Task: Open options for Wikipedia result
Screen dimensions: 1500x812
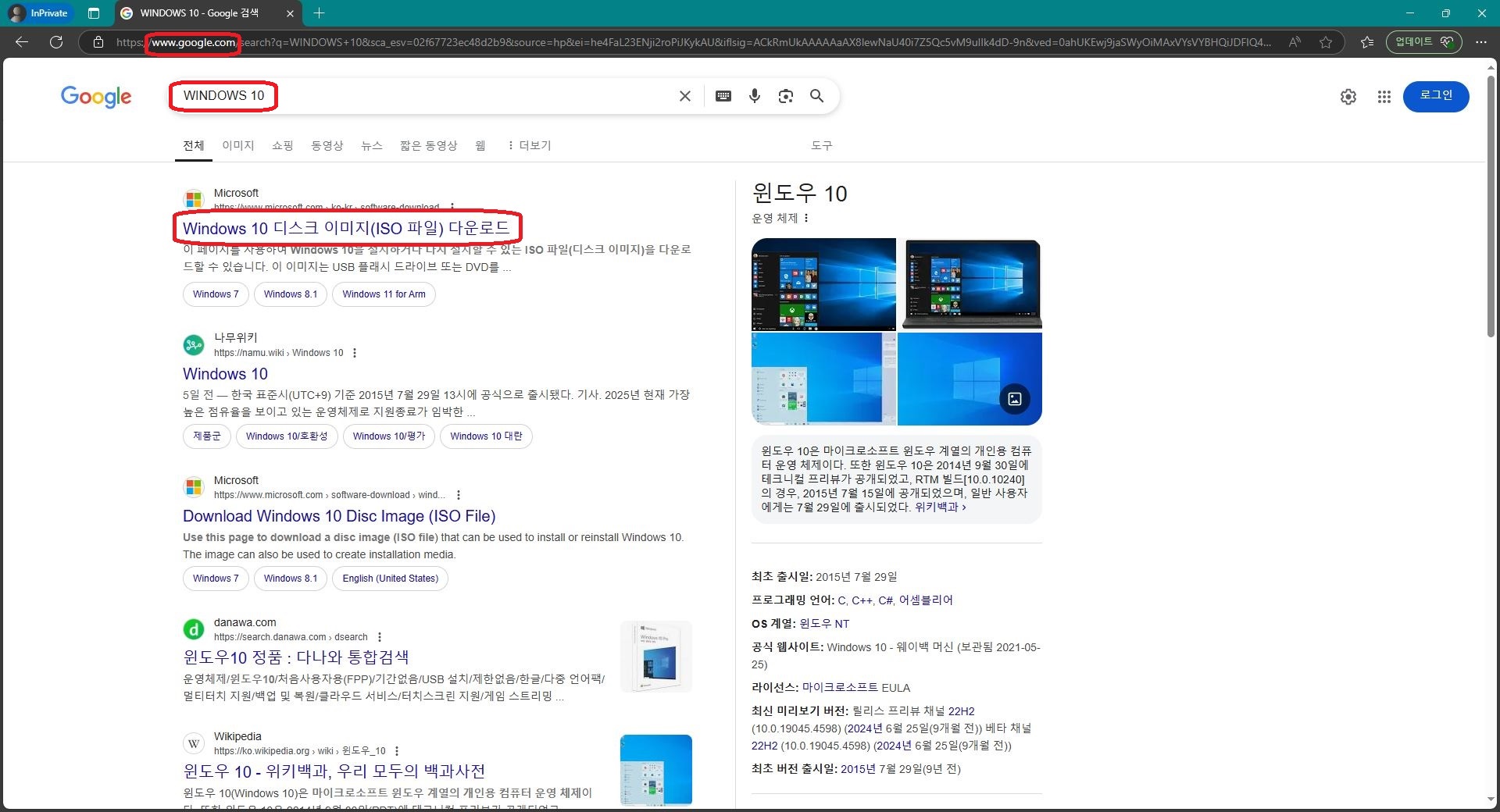Action: (398, 751)
